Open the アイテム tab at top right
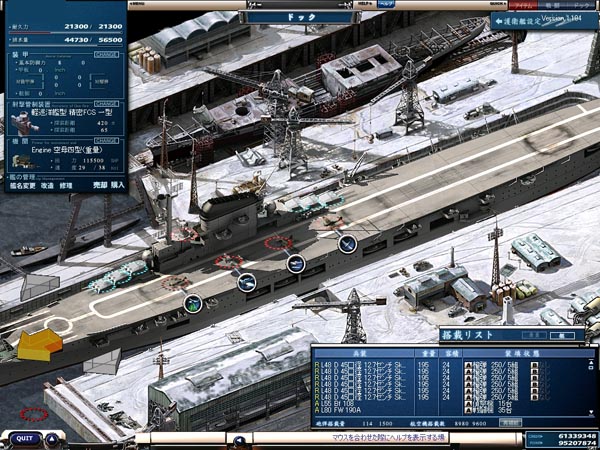Viewport: 600px width, 450px height. [522, 5]
